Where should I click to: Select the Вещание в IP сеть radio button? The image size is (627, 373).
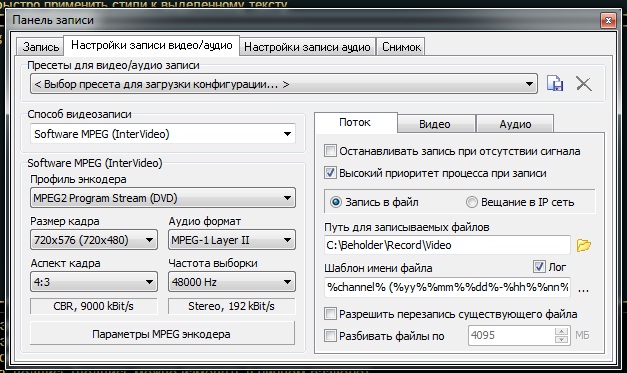[471, 202]
